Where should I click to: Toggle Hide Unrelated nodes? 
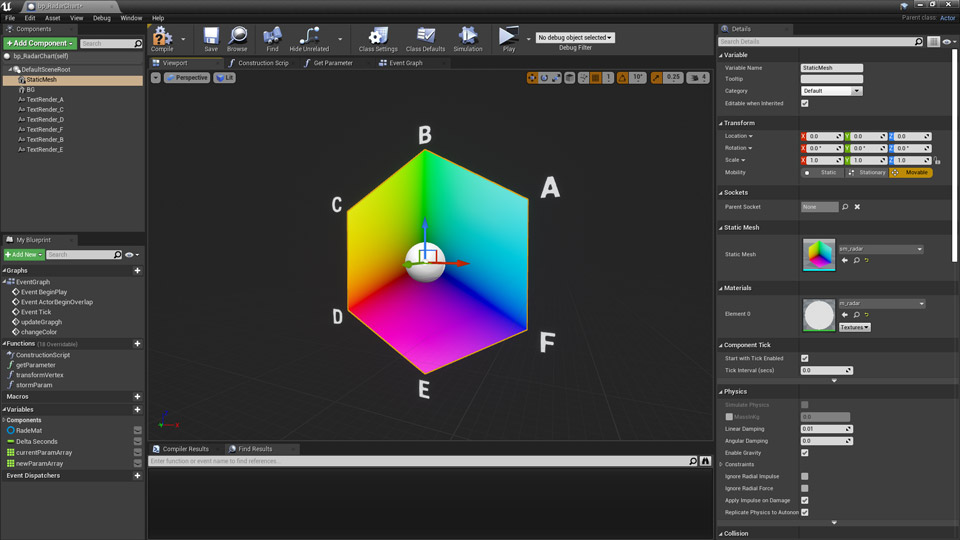(x=309, y=39)
